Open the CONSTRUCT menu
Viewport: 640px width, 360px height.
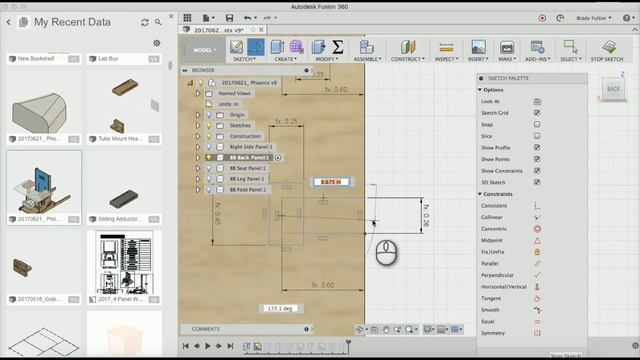point(408,59)
